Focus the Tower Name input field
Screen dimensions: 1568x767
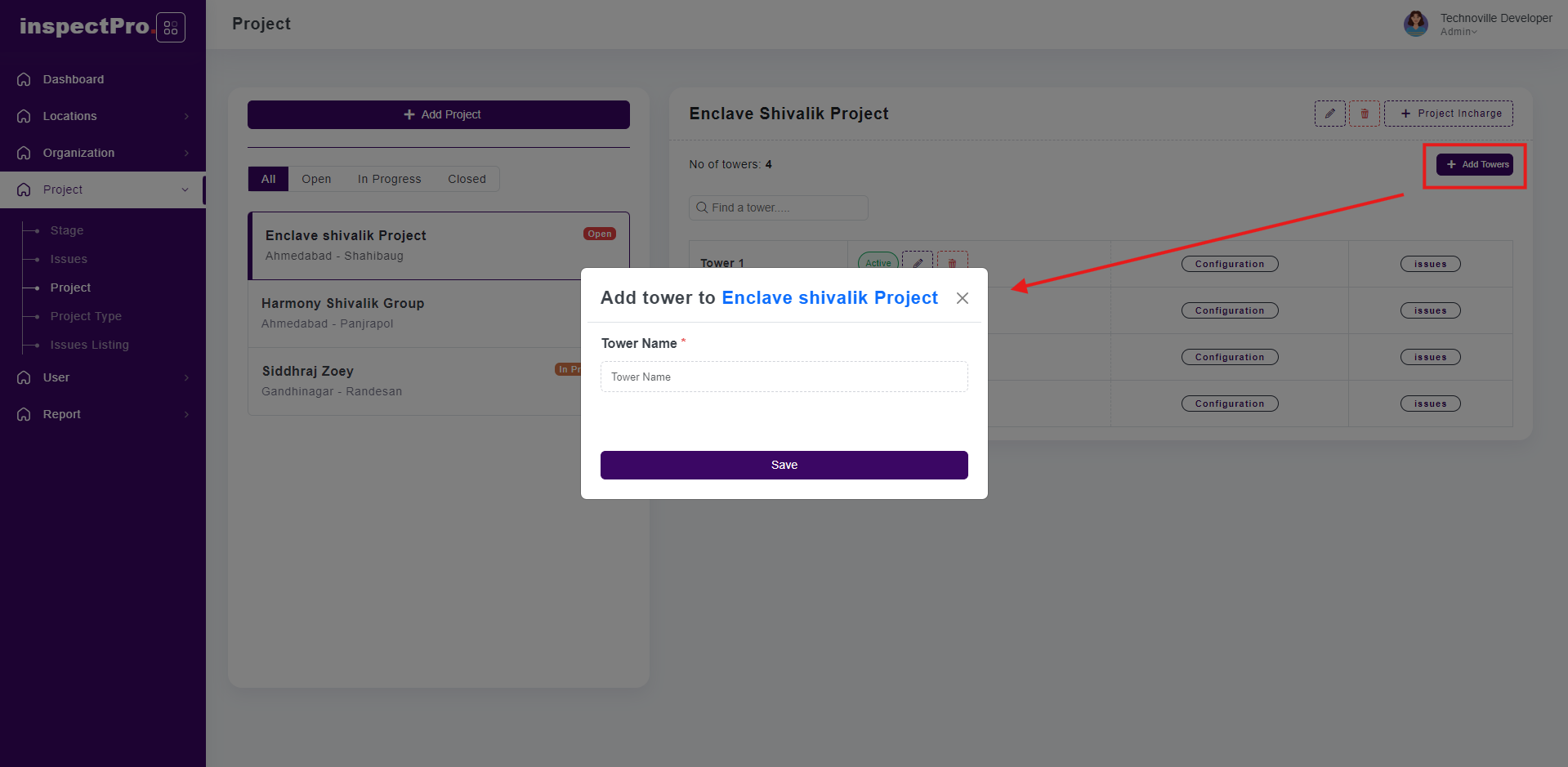[x=784, y=377]
